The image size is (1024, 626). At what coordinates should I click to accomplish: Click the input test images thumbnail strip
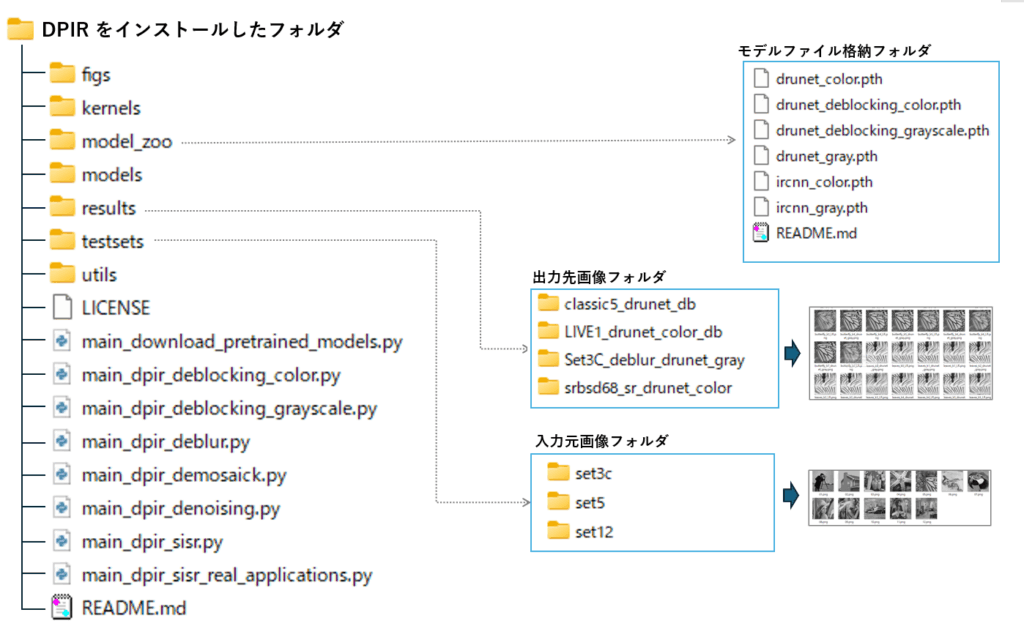click(900, 496)
